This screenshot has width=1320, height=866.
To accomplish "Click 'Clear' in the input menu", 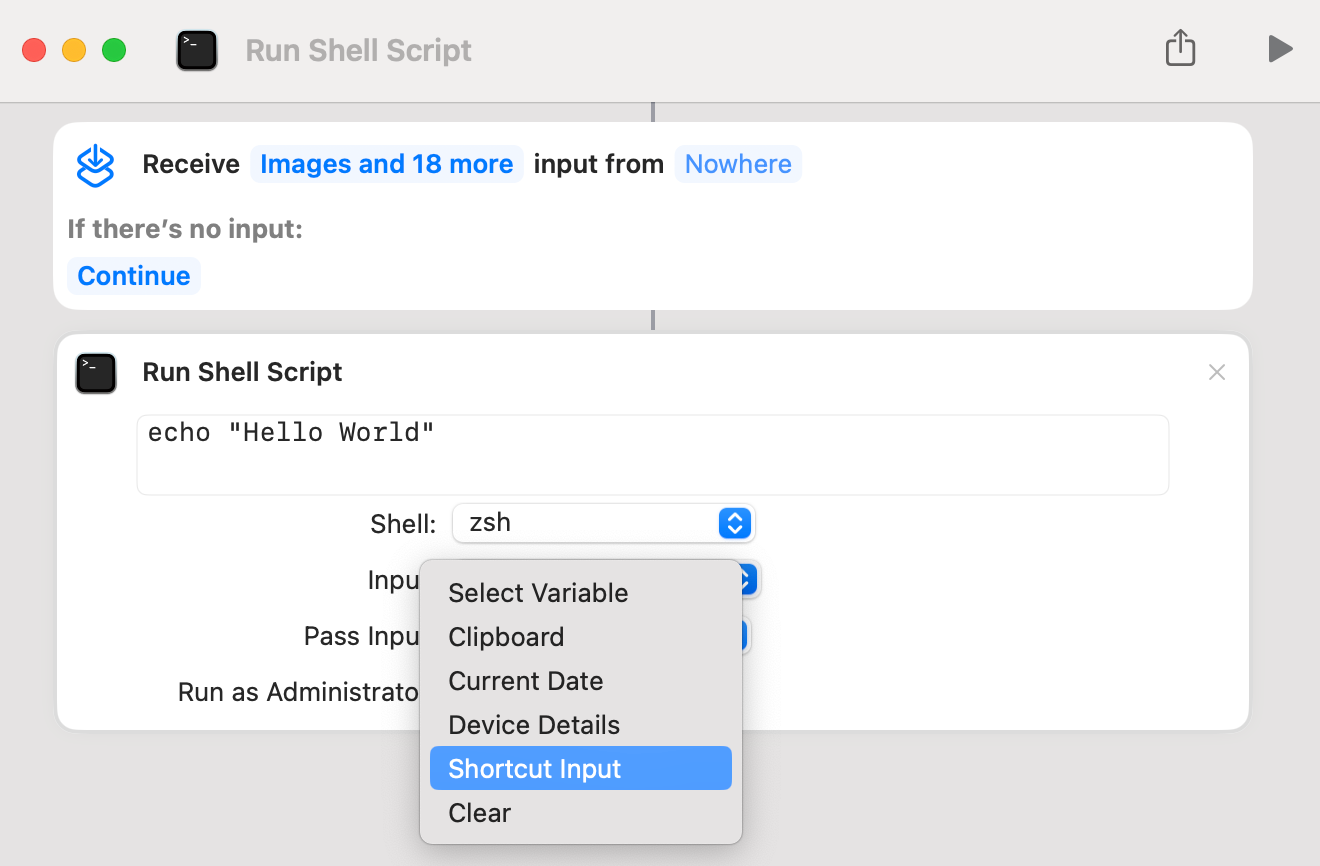I will tap(479, 813).
